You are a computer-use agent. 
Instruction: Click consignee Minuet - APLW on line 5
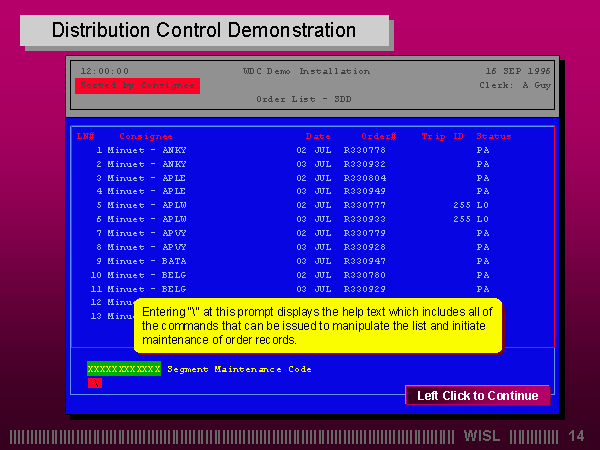[x=147, y=205]
